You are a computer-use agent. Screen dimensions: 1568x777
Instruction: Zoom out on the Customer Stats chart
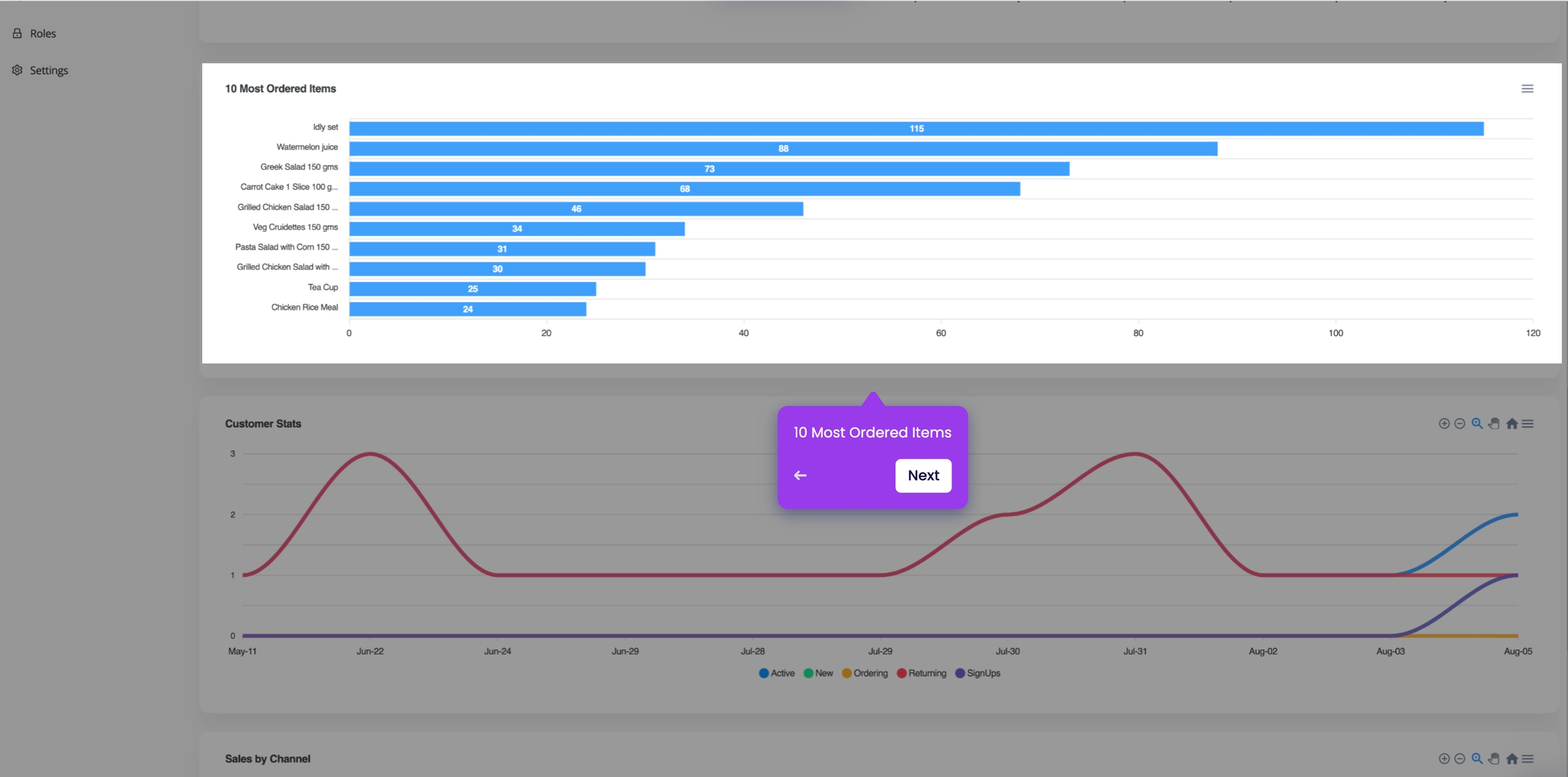click(x=1460, y=423)
